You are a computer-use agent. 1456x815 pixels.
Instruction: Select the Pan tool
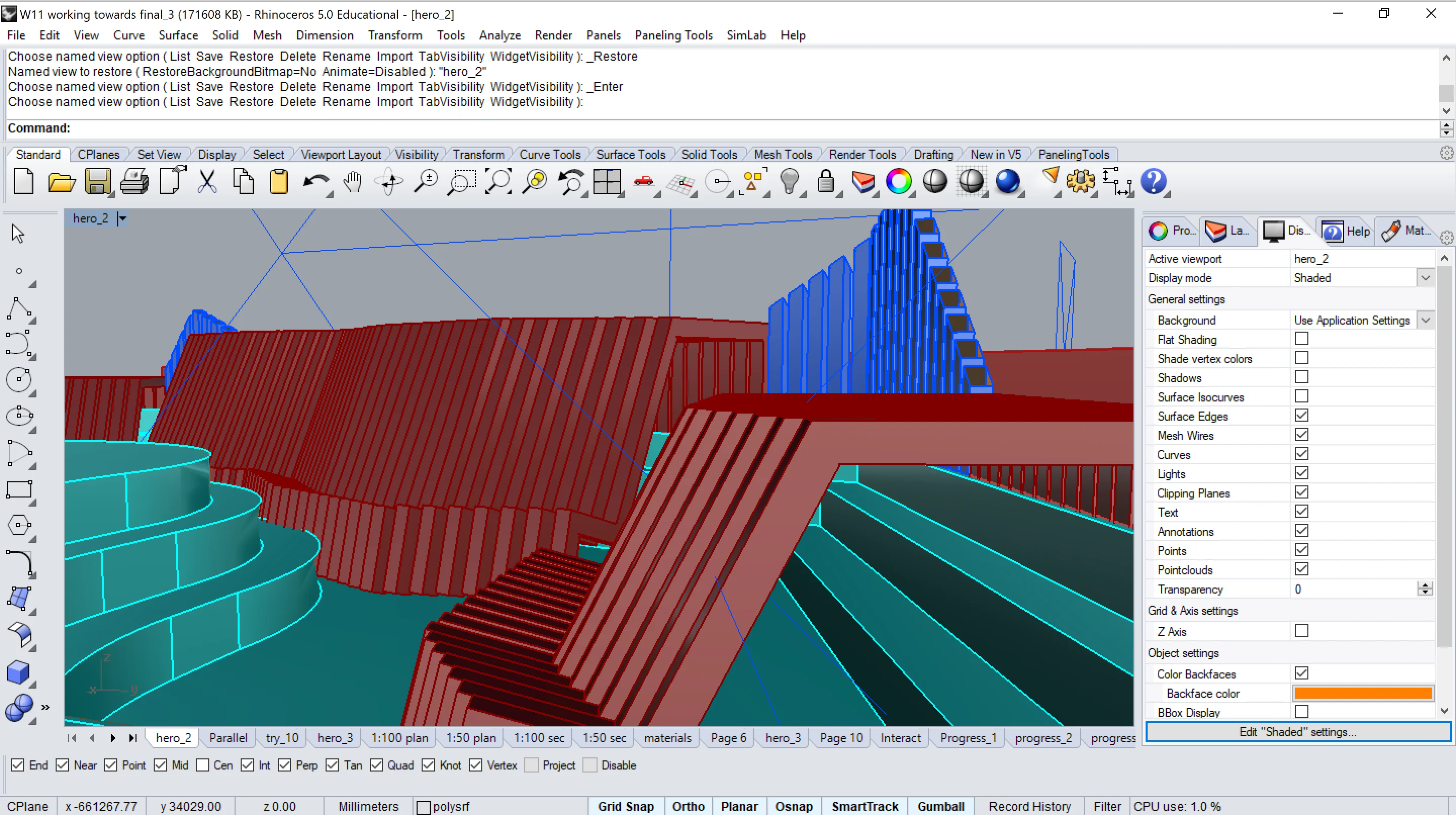(x=353, y=182)
